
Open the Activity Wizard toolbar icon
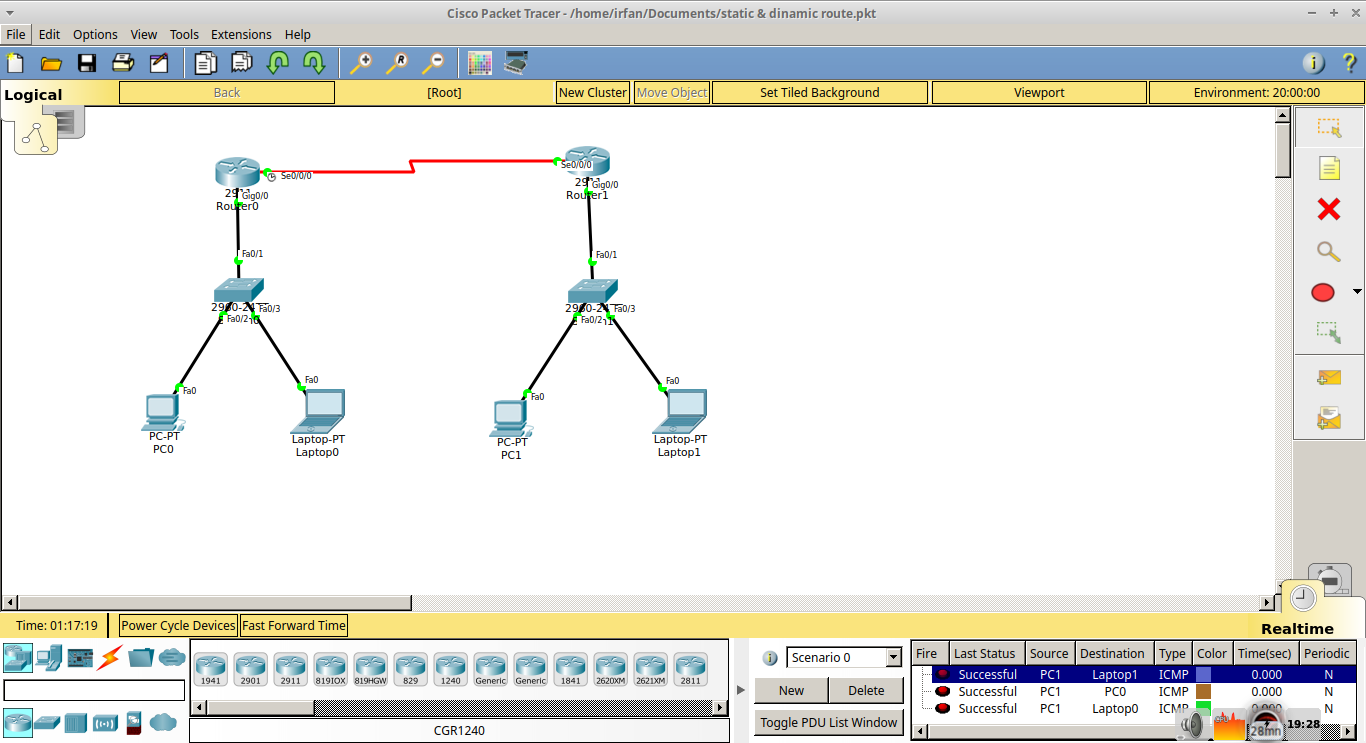tap(159, 63)
